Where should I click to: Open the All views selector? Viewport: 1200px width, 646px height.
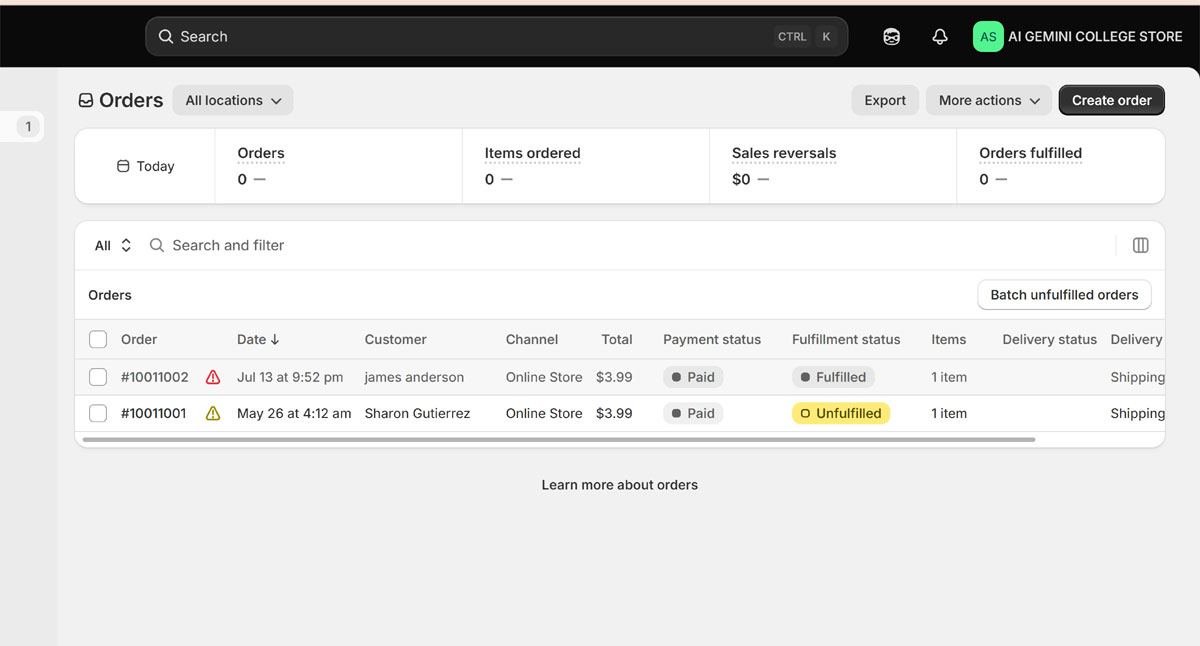coord(113,245)
